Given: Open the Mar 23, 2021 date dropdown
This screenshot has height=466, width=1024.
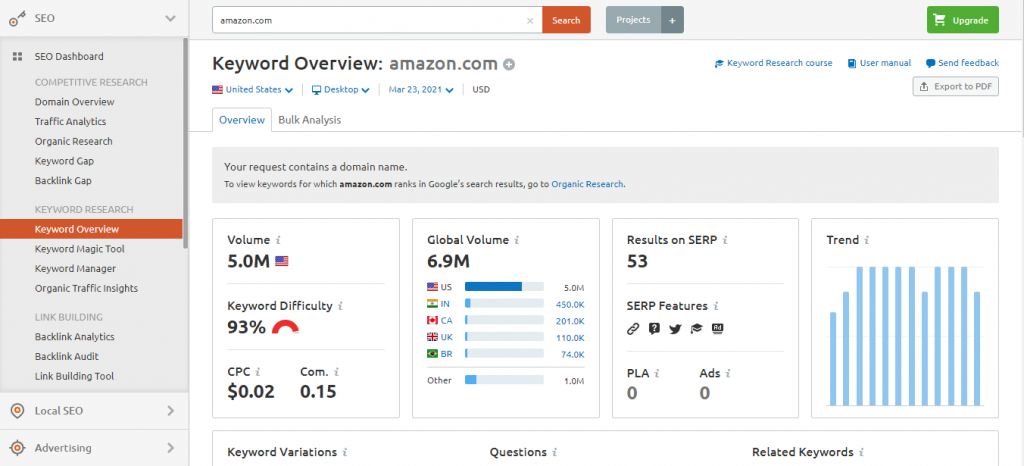Looking at the screenshot, I should tap(421, 89).
